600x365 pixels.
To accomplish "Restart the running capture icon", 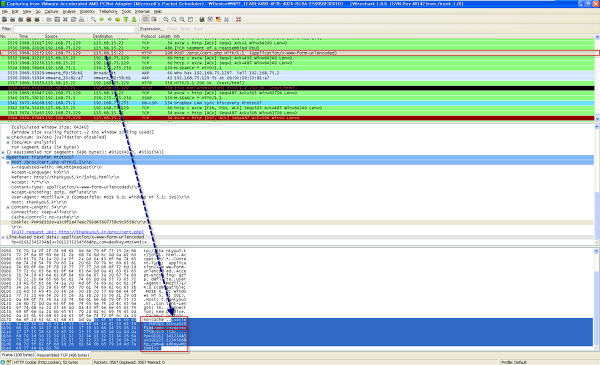I will (37, 20).
